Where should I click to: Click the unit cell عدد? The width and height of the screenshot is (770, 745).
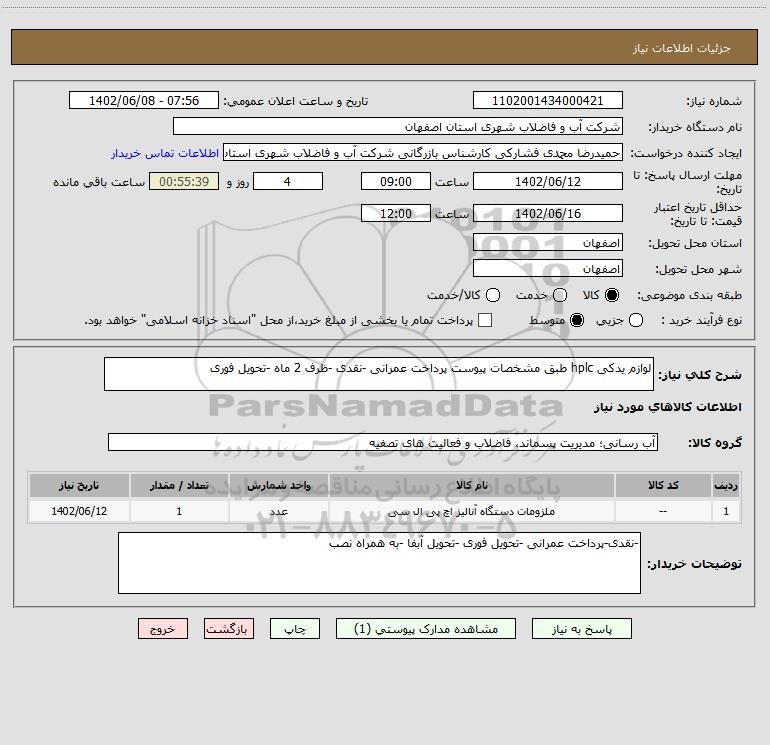point(278,511)
